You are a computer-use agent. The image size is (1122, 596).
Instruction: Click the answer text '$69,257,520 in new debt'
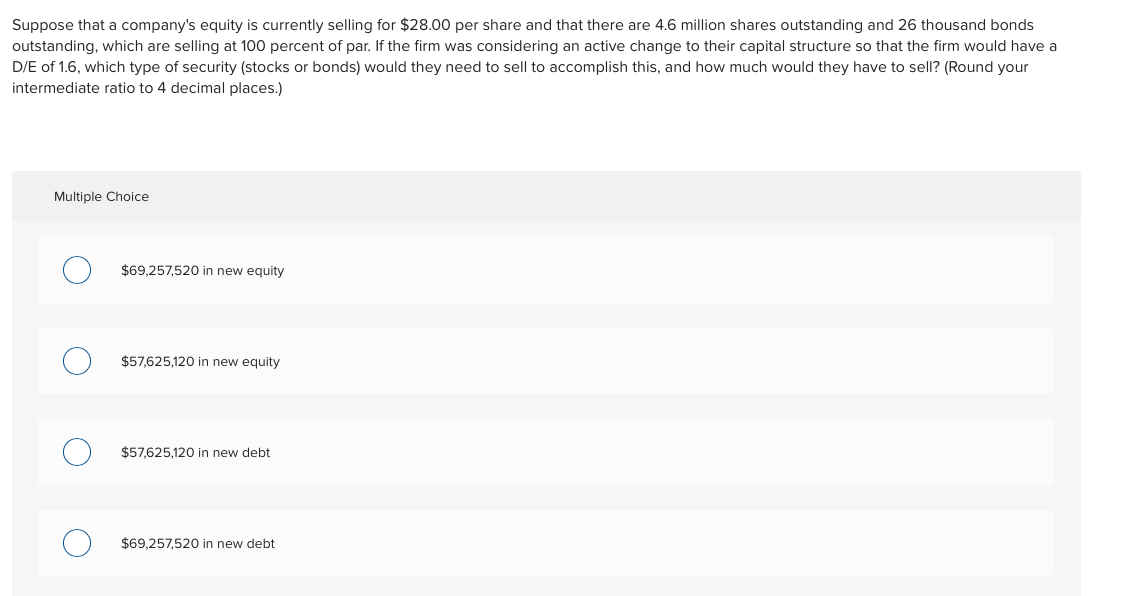[197, 543]
